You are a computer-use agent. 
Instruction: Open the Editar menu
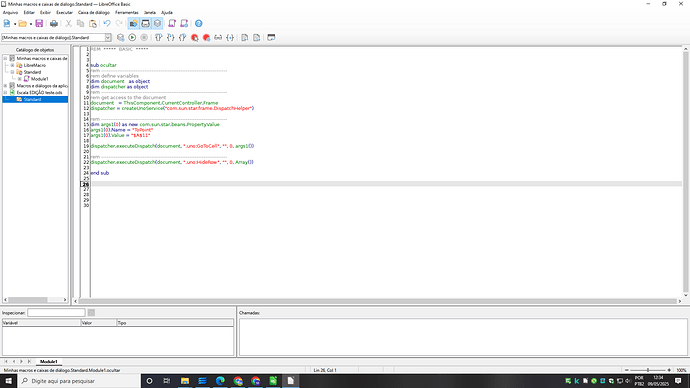click(29, 12)
